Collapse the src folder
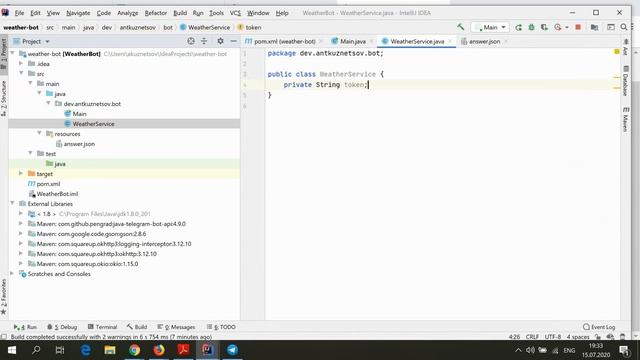The image size is (640, 360). 21,73
